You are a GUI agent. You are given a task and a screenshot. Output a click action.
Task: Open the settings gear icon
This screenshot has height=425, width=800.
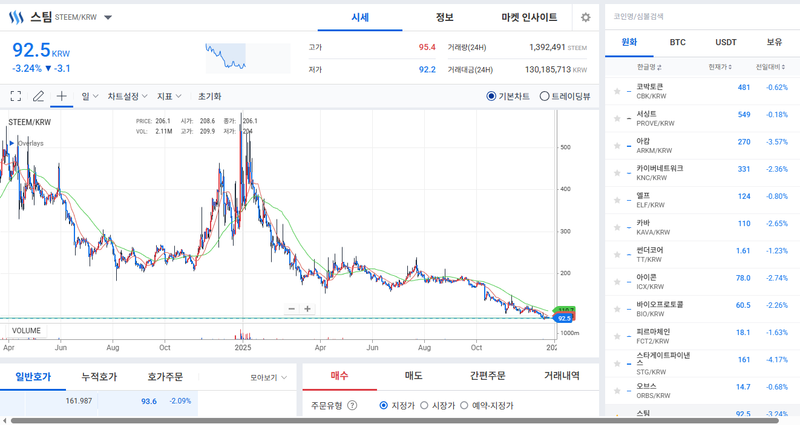click(x=585, y=17)
